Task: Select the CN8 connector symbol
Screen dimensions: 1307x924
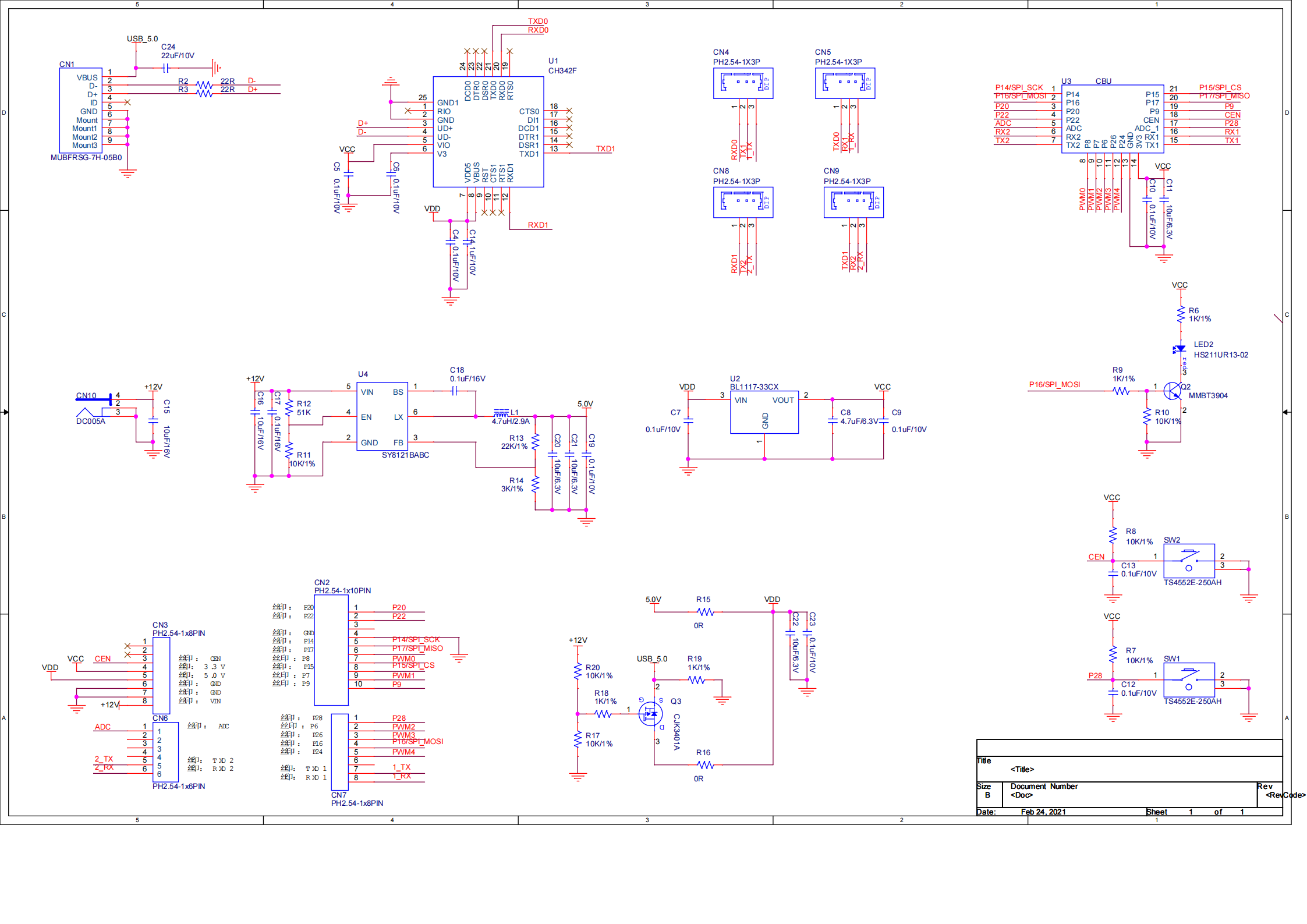Action: [743, 203]
